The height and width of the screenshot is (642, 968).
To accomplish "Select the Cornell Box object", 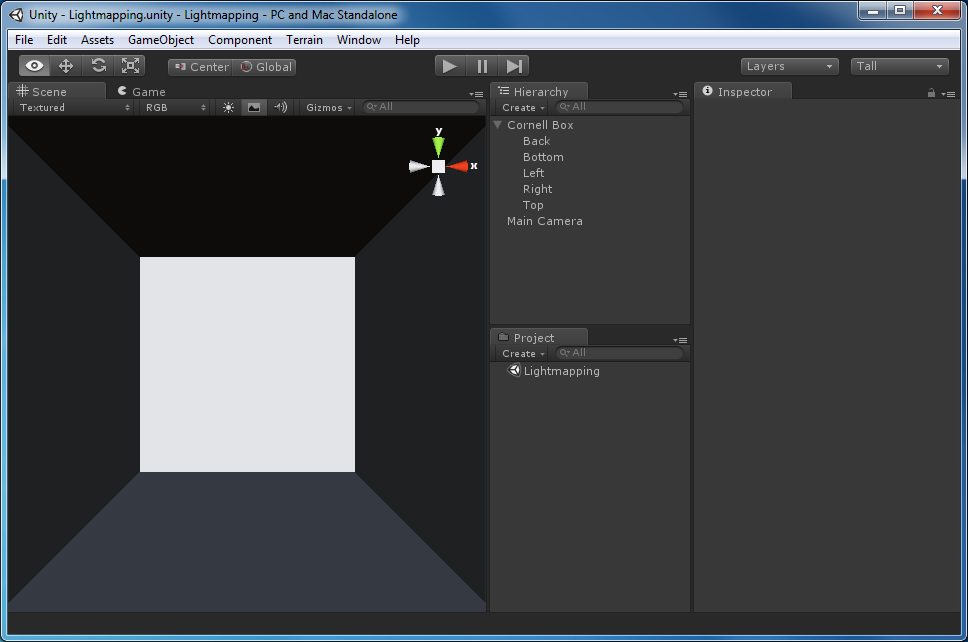I will pyautogui.click(x=540, y=125).
